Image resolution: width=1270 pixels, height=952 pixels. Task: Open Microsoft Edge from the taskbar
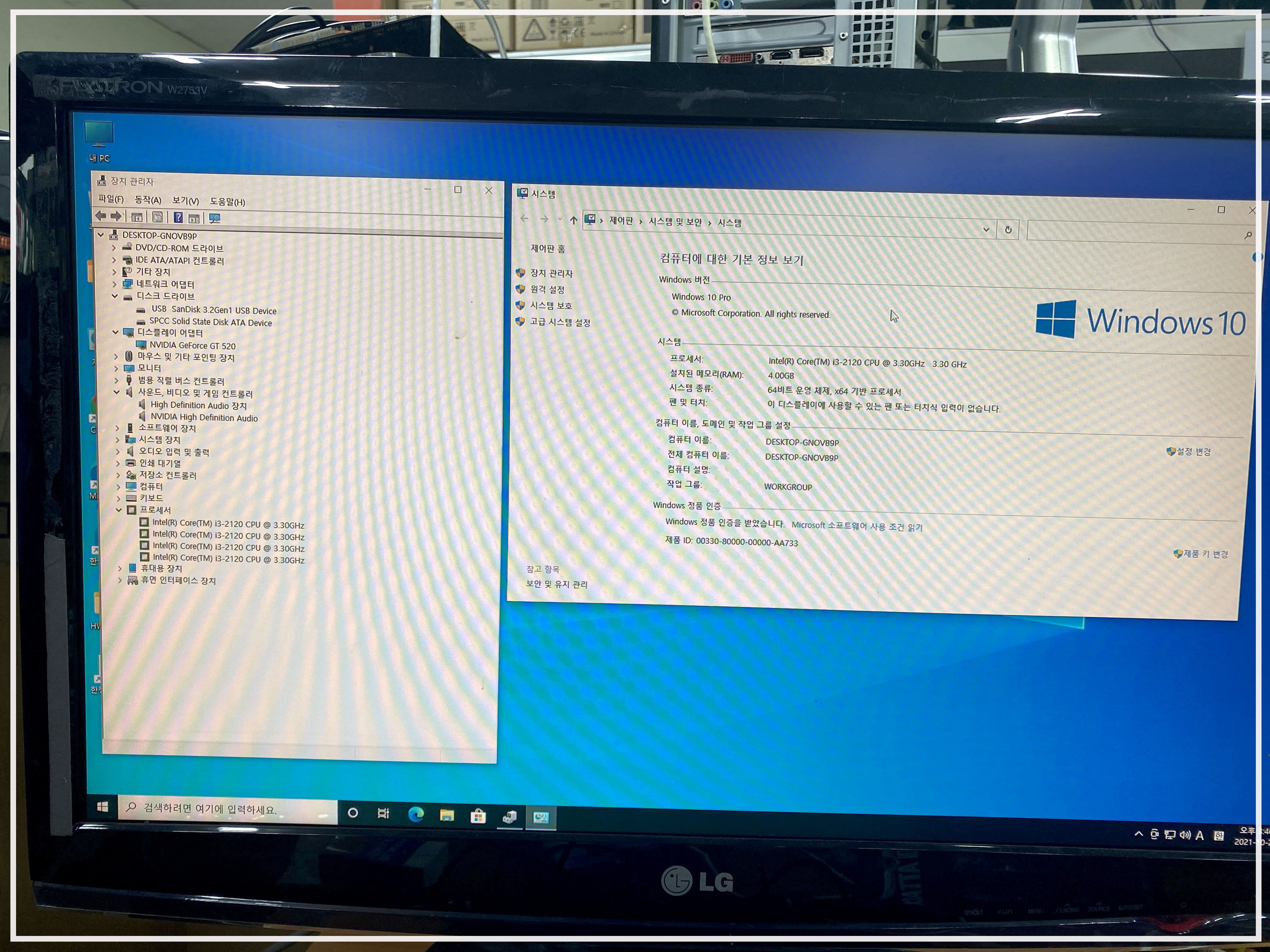click(416, 815)
